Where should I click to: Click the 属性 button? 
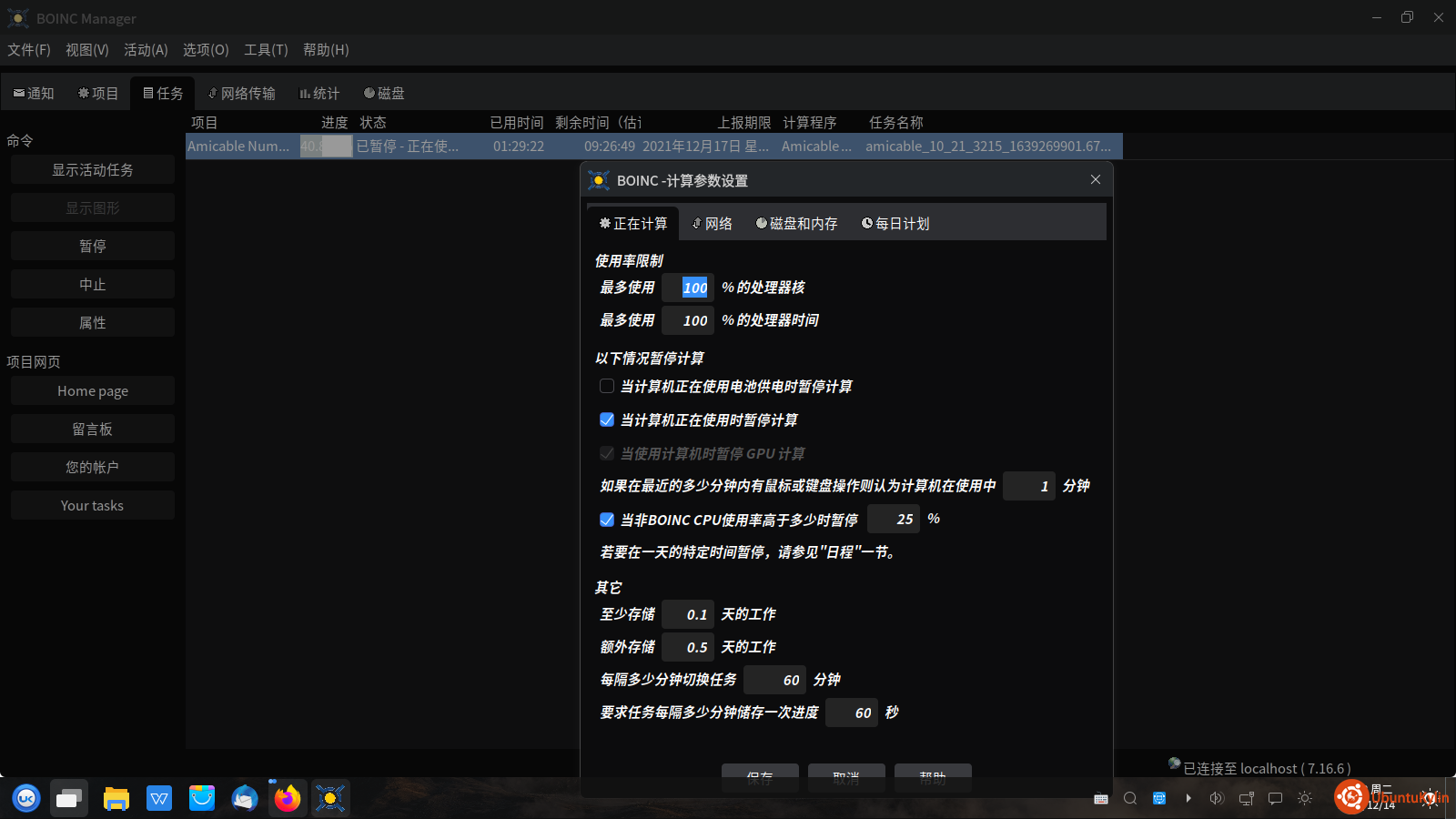point(93,322)
